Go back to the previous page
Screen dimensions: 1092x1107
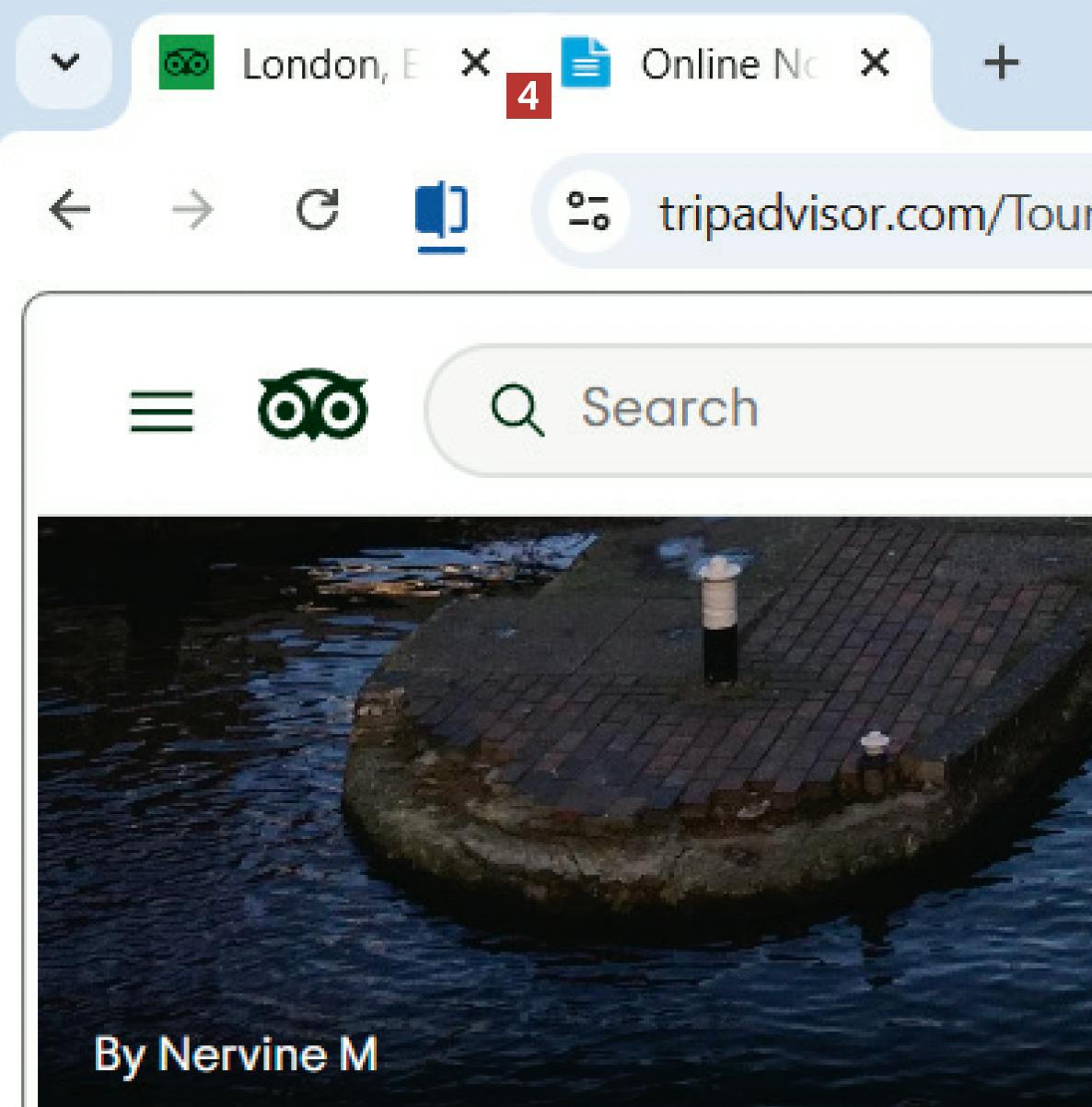pos(70,210)
